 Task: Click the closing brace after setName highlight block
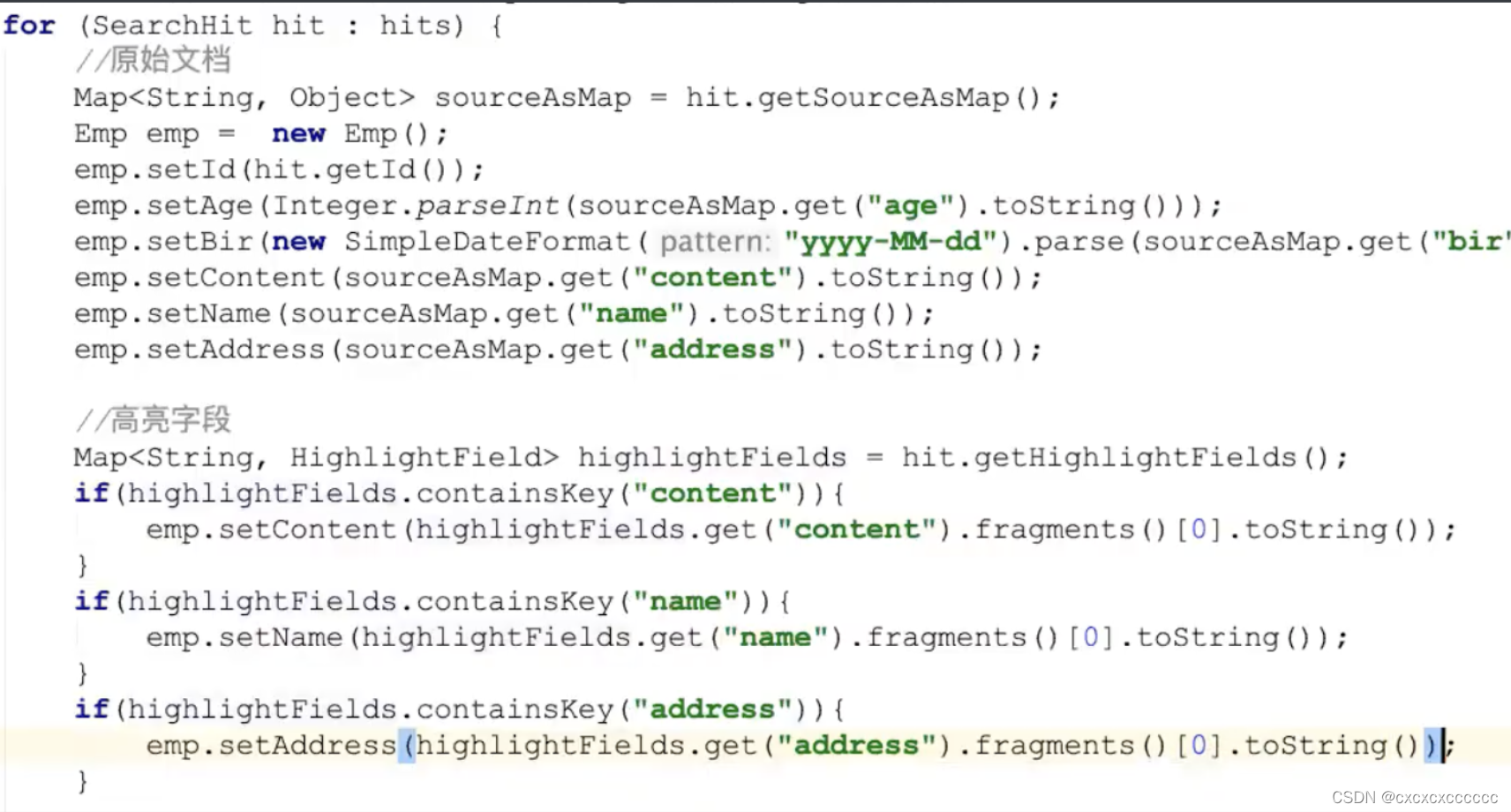[83, 674]
